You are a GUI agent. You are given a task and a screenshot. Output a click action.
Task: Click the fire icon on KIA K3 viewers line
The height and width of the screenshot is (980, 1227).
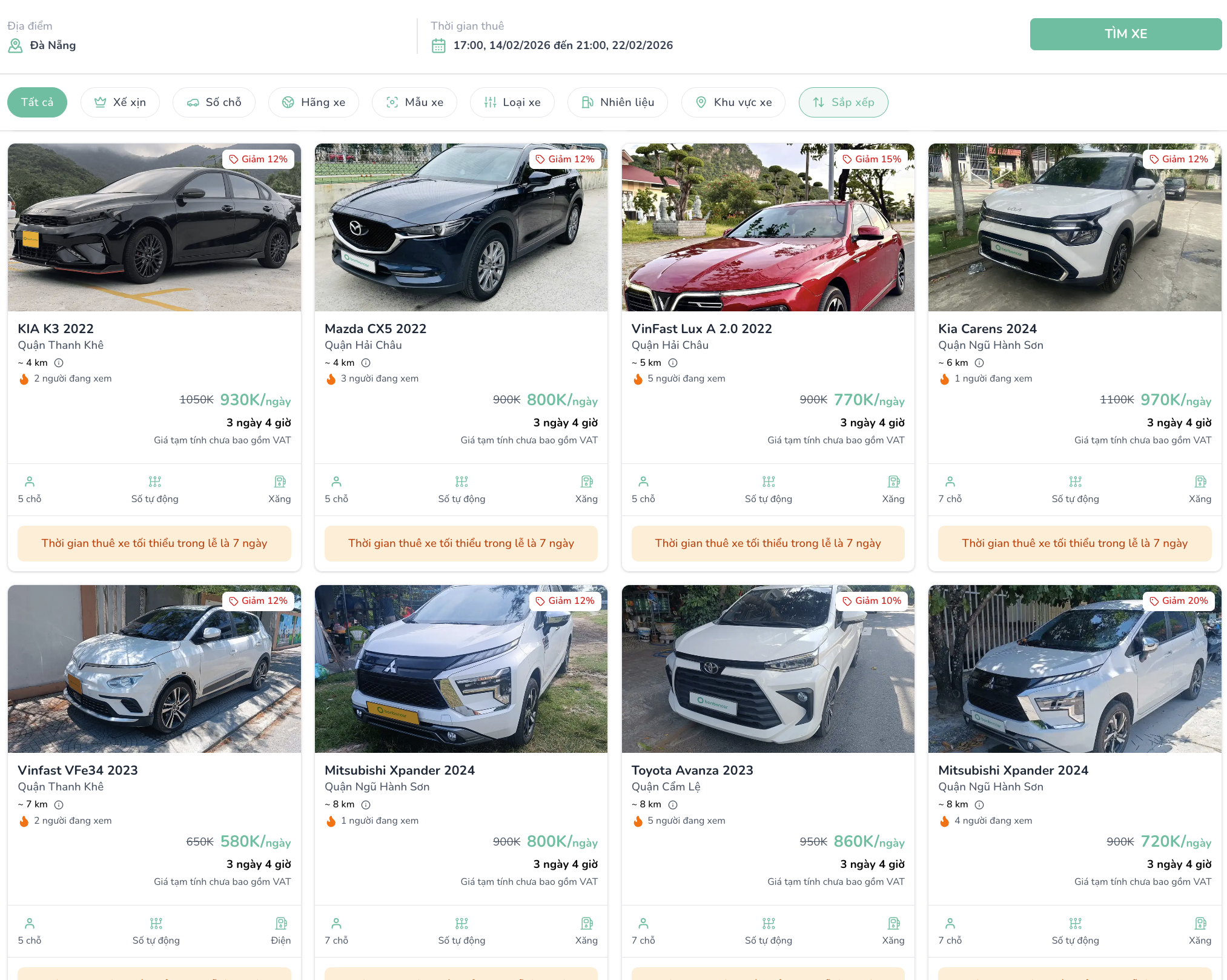click(24, 379)
